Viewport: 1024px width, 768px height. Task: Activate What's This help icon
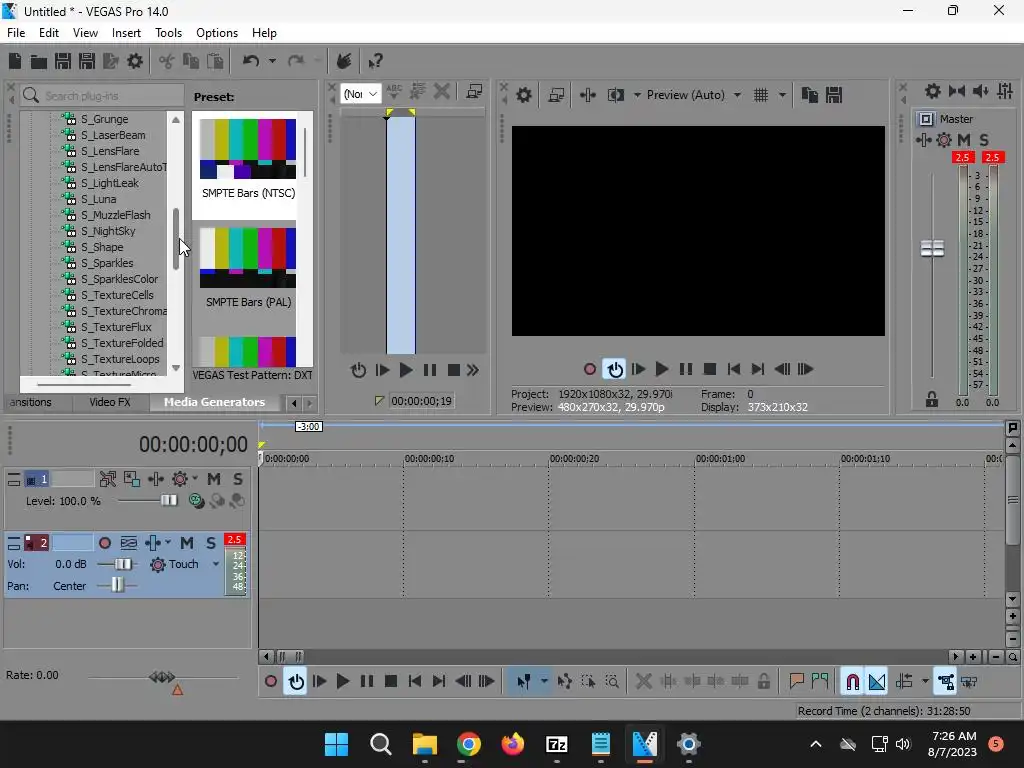pos(375,61)
